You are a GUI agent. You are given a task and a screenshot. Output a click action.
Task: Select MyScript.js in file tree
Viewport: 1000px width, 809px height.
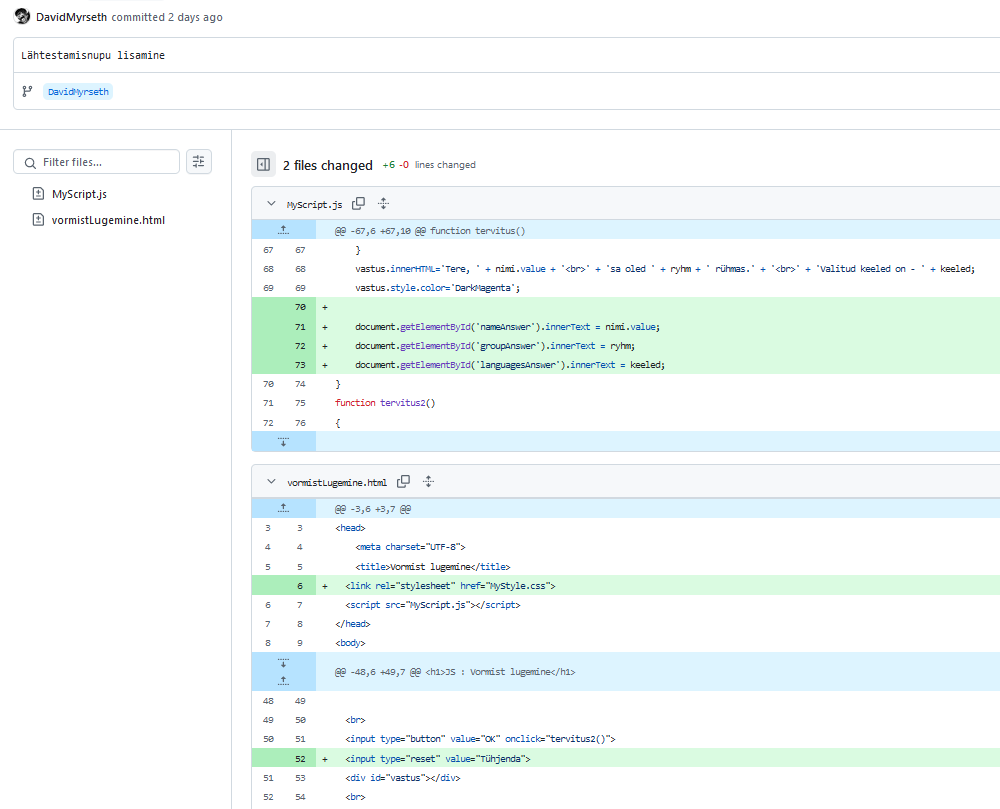pyautogui.click(x=79, y=194)
